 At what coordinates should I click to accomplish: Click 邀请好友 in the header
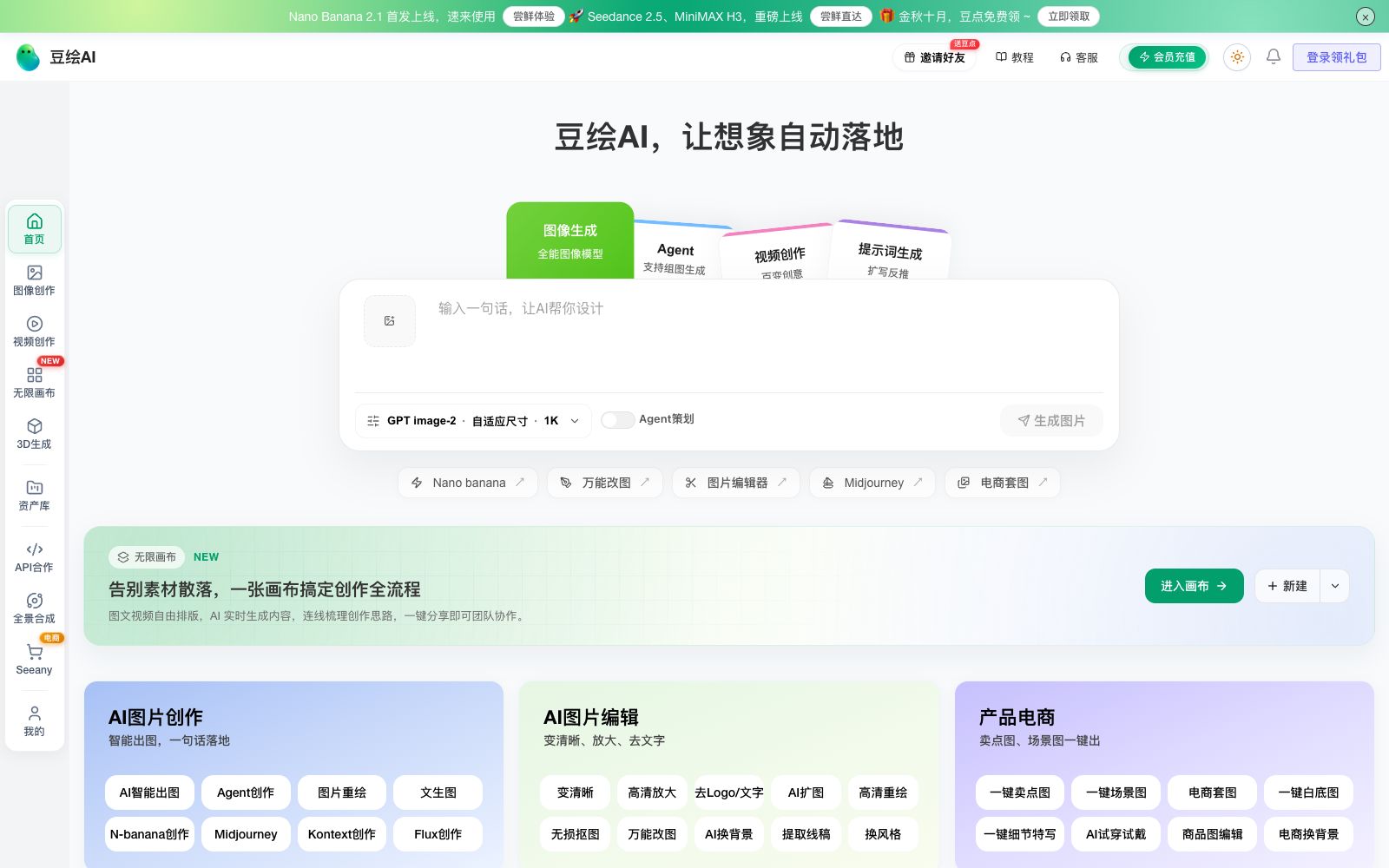(934, 57)
